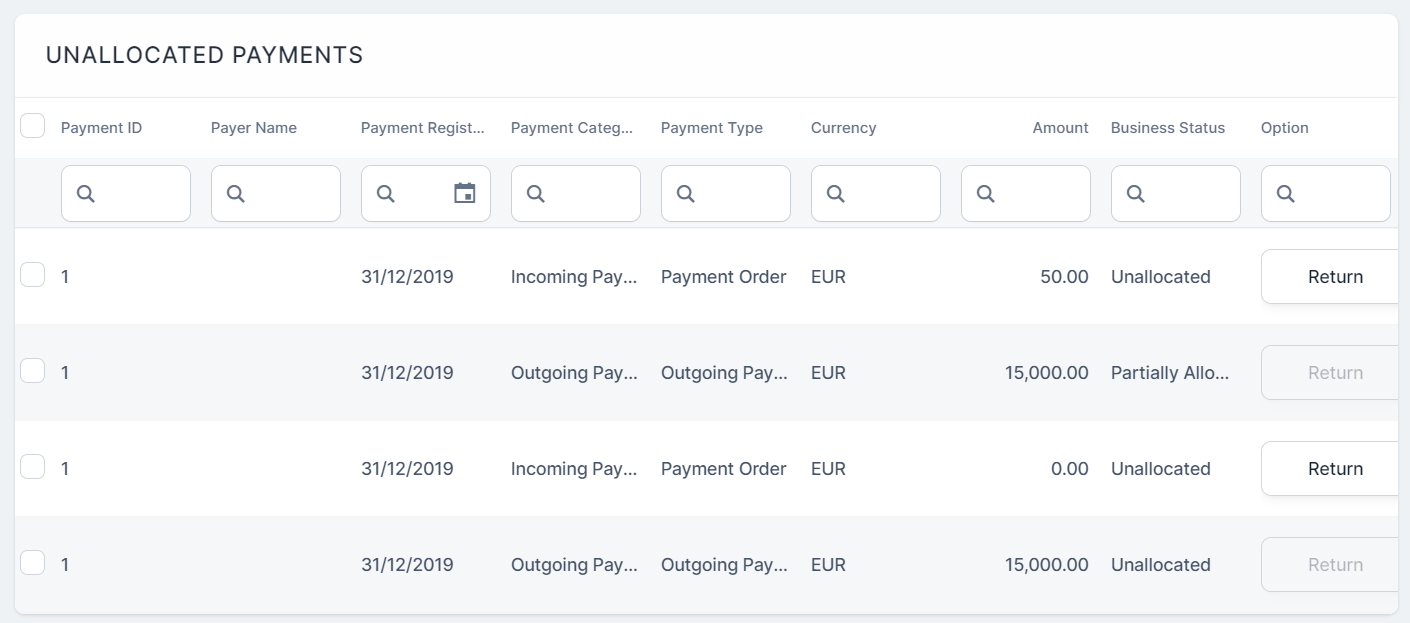1410x623 pixels.
Task: Click search icon in Payment Type filter
Action: tap(686, 194)
